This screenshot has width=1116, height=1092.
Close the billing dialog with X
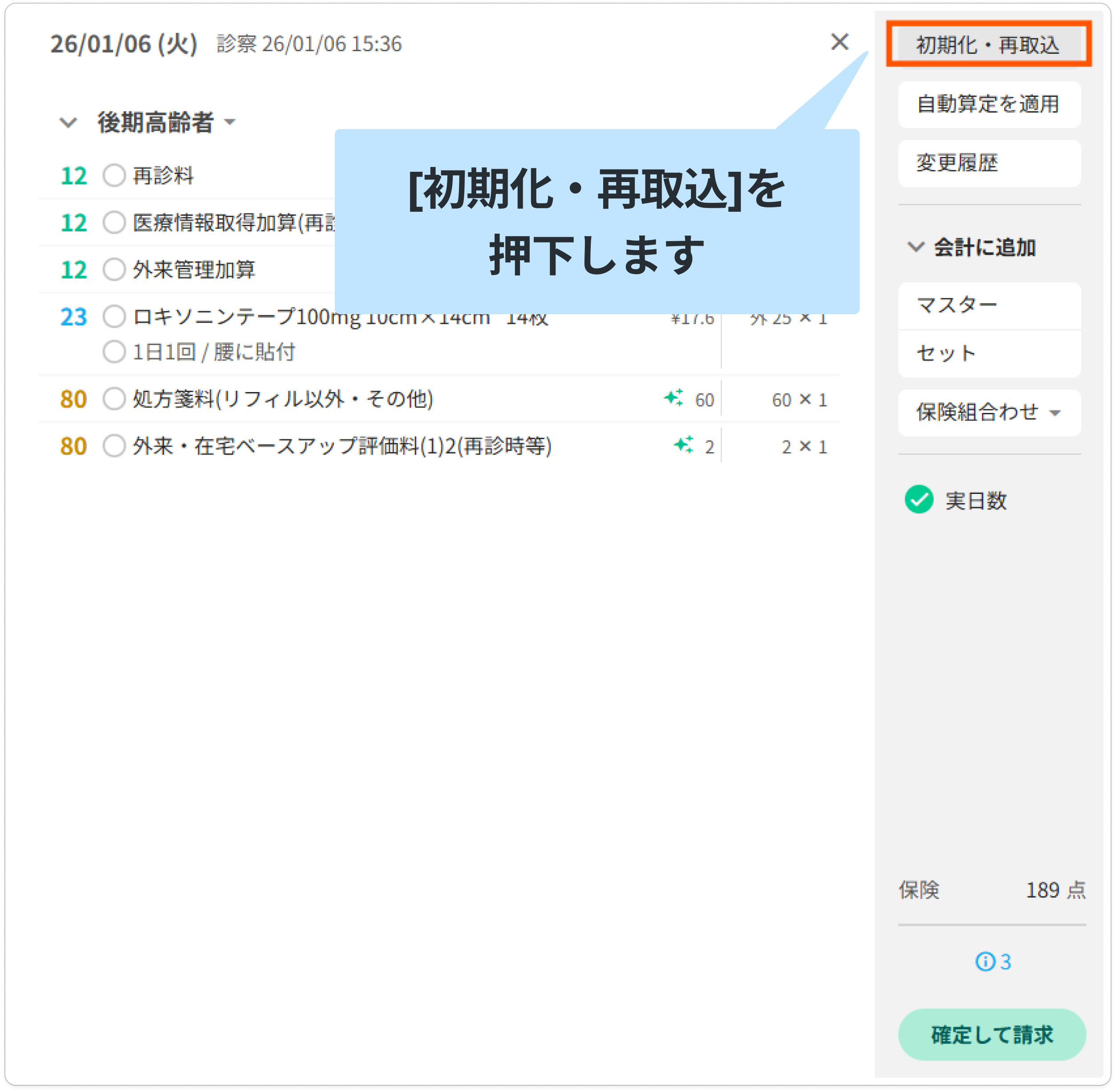(x=840, y=42)
